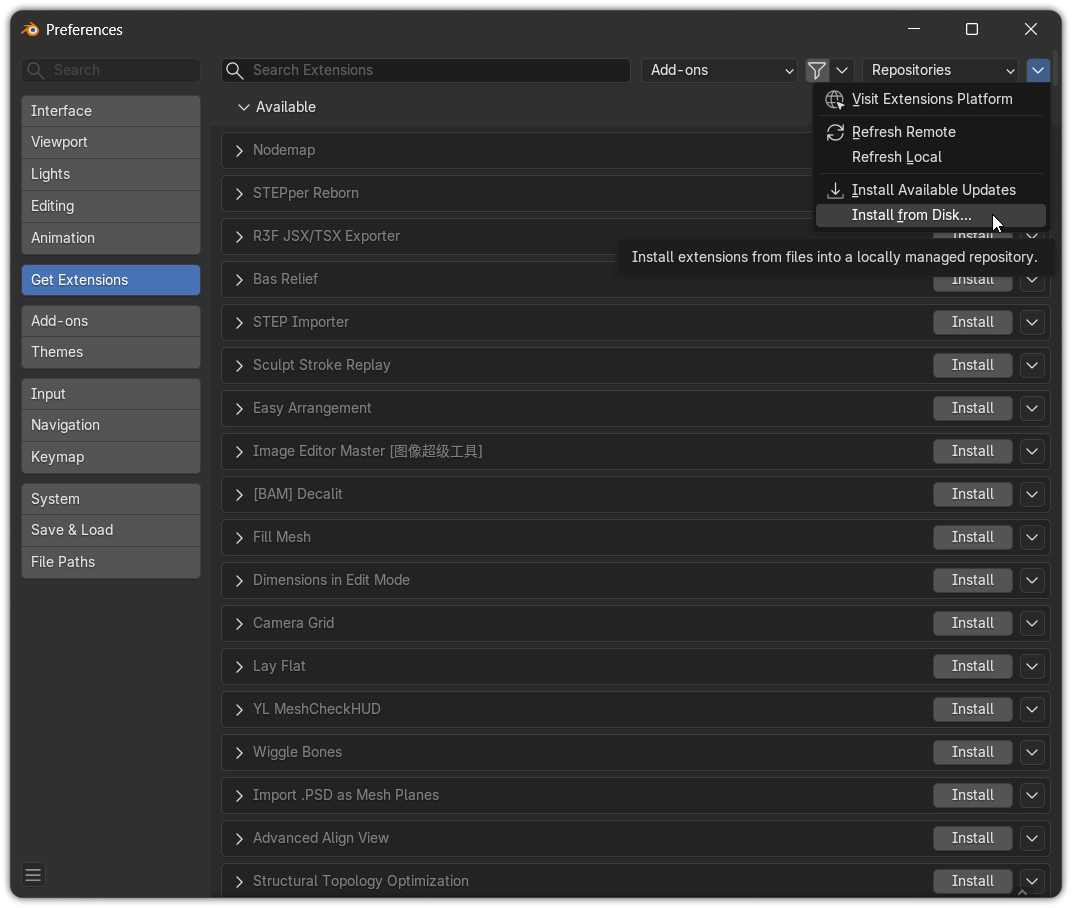1072x908 pixels.
Task: Install the Easy Arrangement extension
Action: coord(972,408)
